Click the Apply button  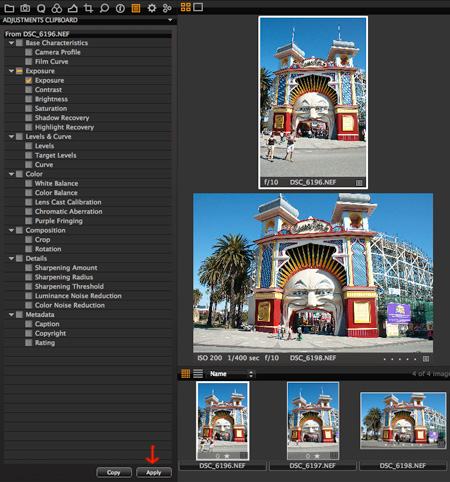click(154, 472)
